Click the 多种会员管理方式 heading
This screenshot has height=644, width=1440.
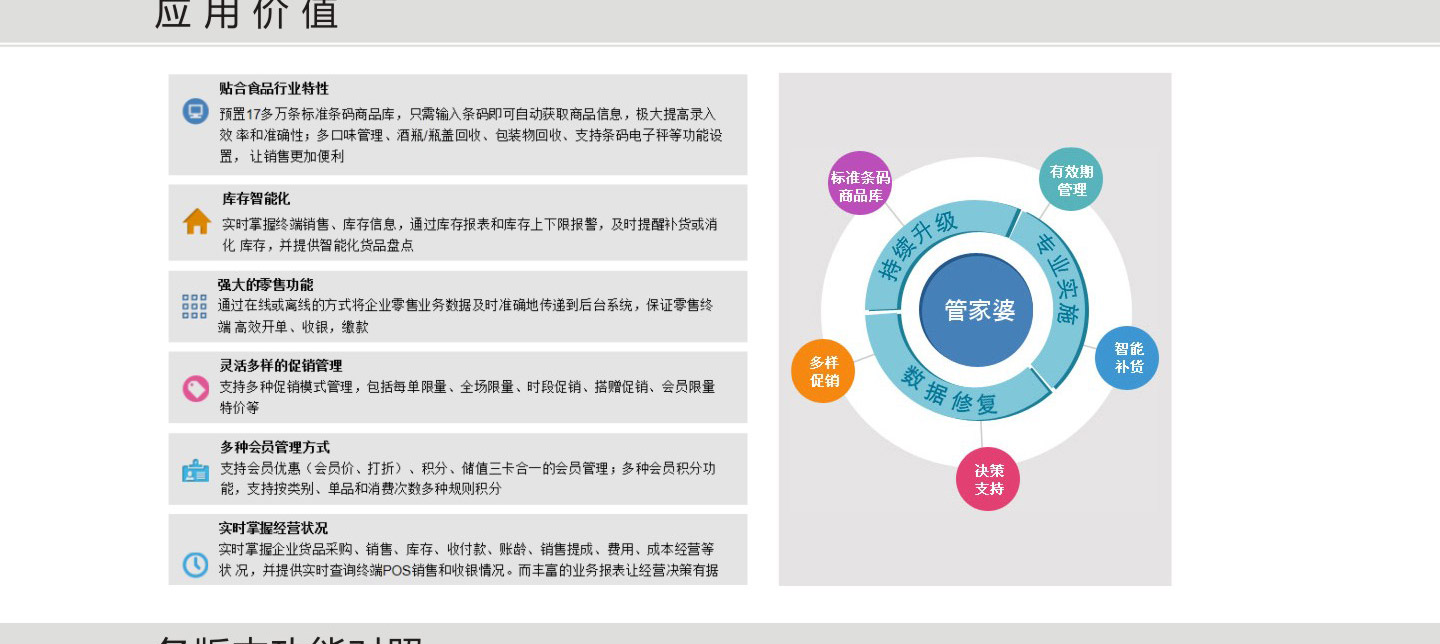tap(275, 447)
